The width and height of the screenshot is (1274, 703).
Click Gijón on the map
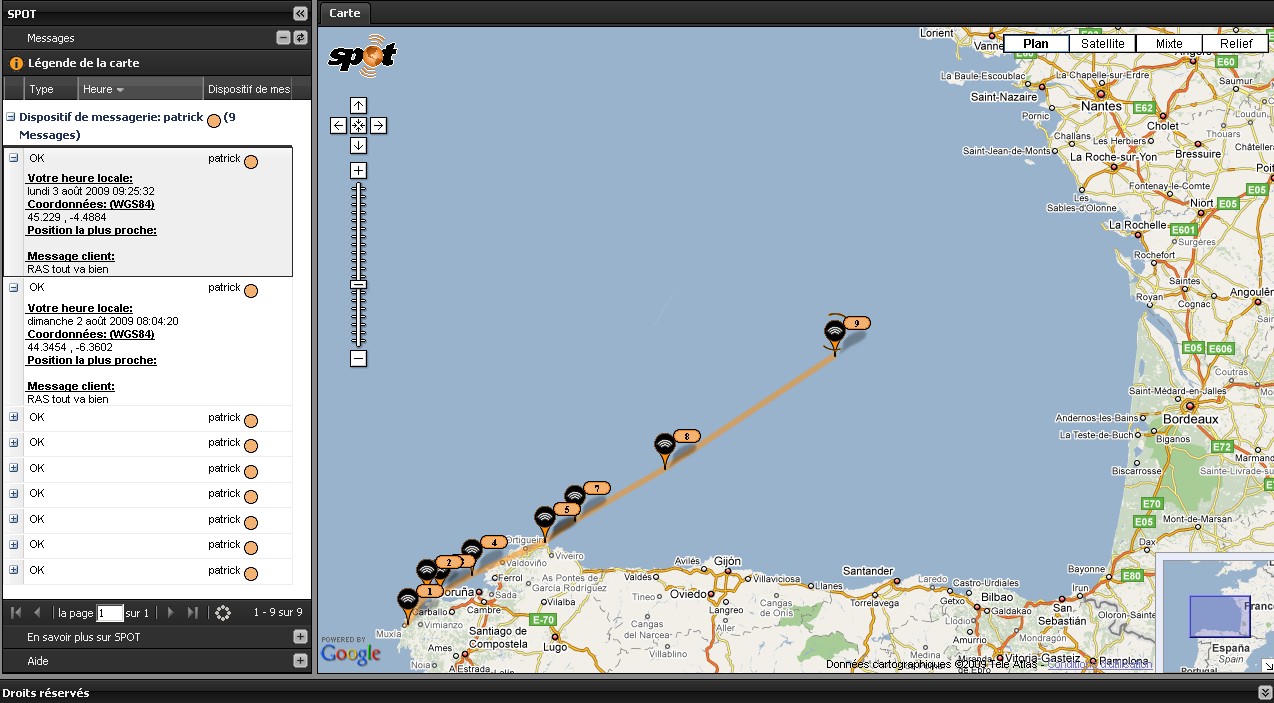click(x=727, y=561)
